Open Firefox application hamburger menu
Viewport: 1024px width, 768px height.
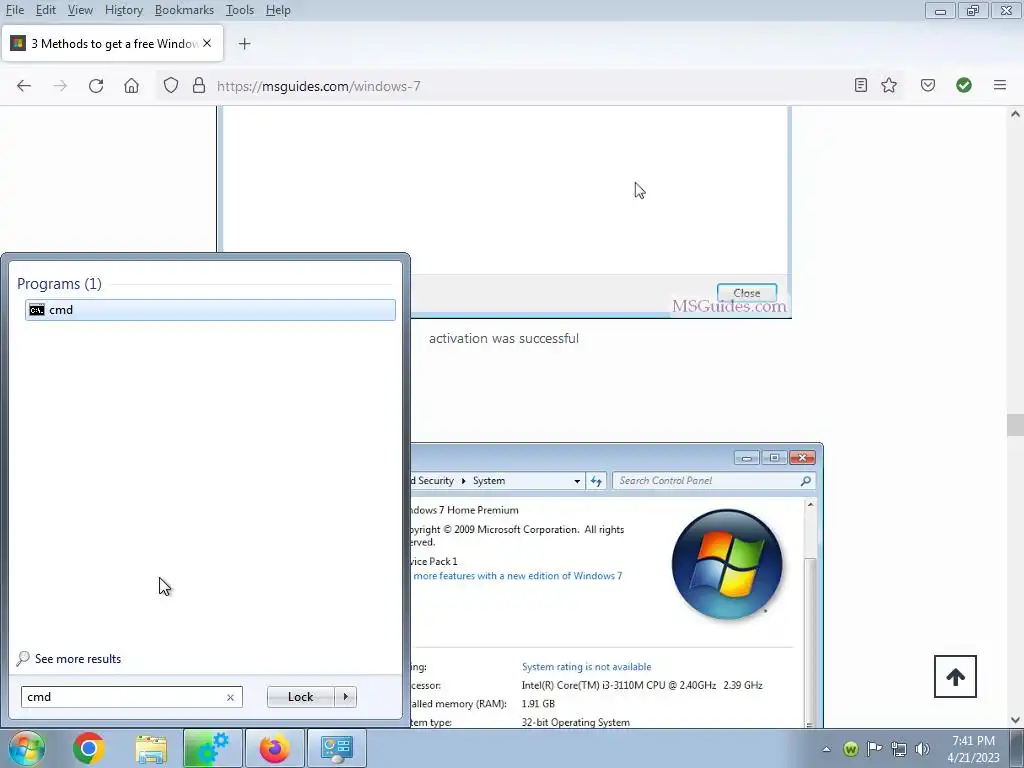click(1000, 85)
